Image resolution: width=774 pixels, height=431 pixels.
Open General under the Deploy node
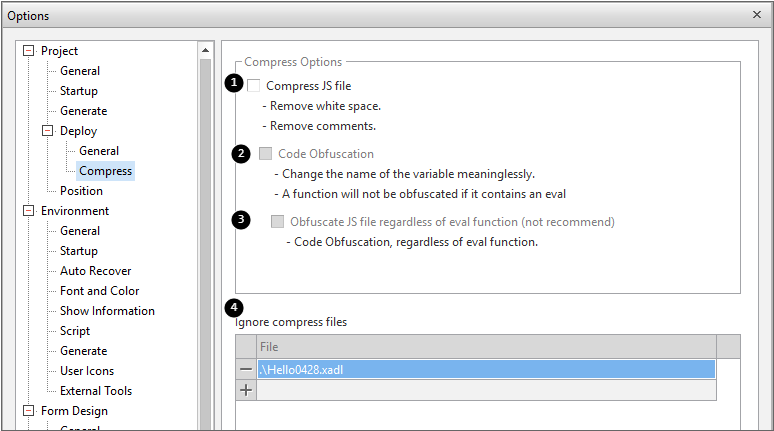[x=99, y=151]
